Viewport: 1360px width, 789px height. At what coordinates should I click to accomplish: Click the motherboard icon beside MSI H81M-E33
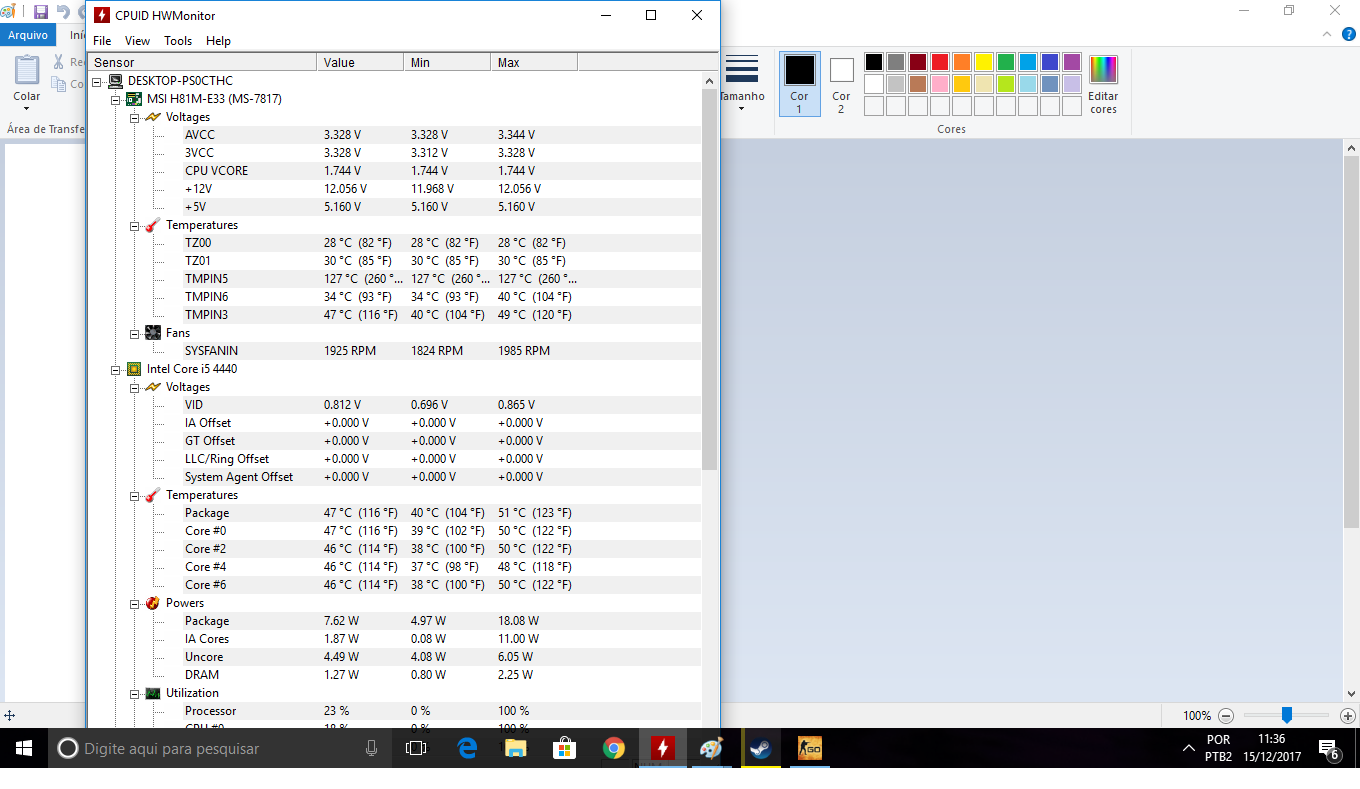coord(133,99)
